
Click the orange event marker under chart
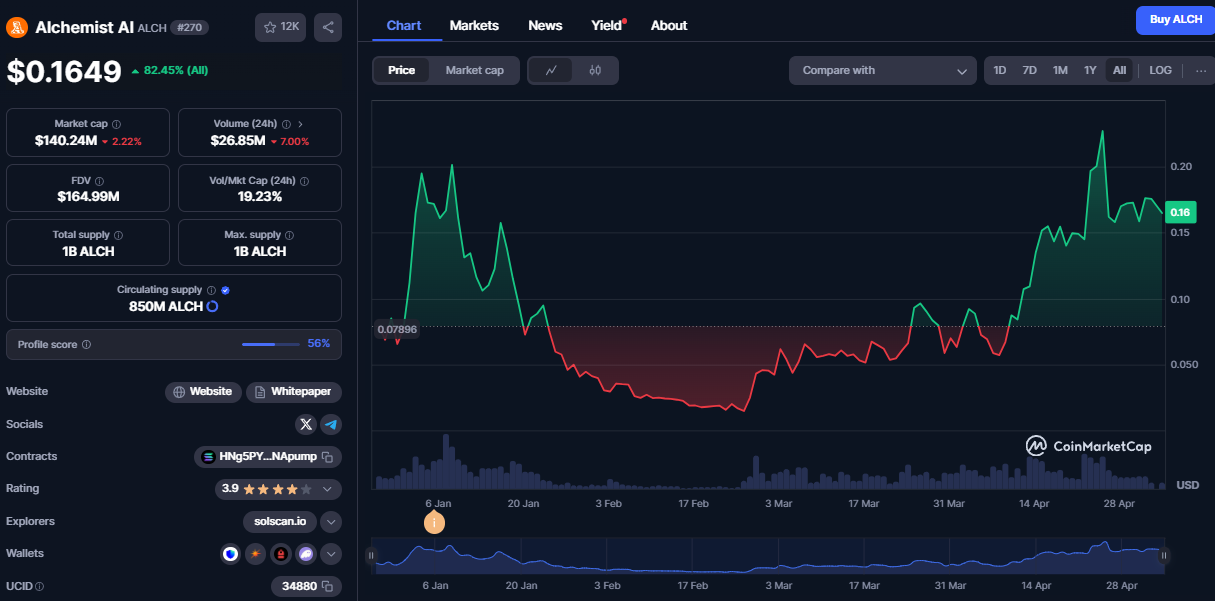point(434,522)
